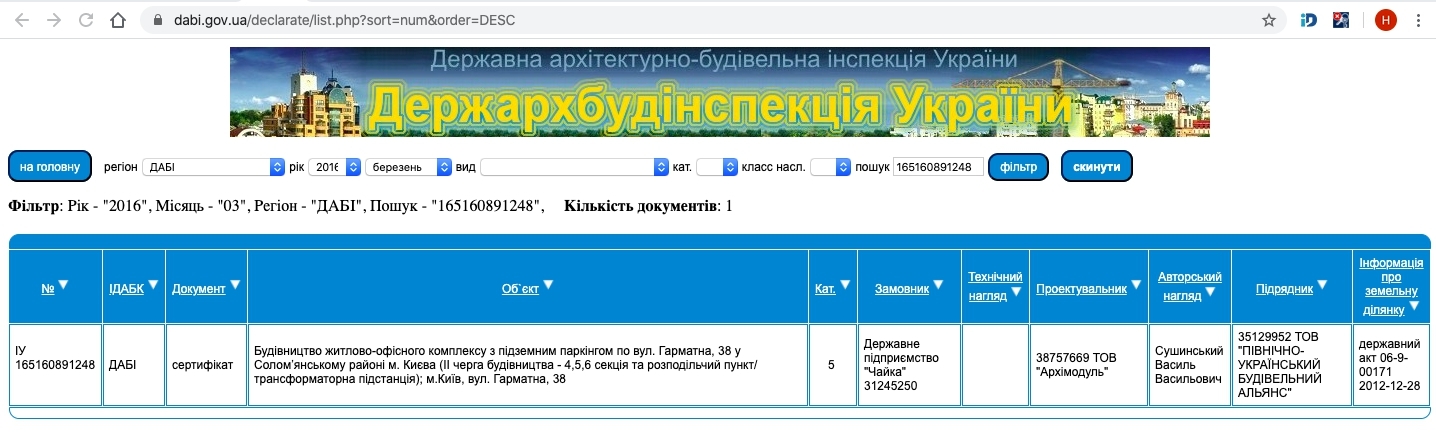Select the ДАБІ cell in the table row
The height and width of the screenshot is (432, 1436).
(134, 365)
